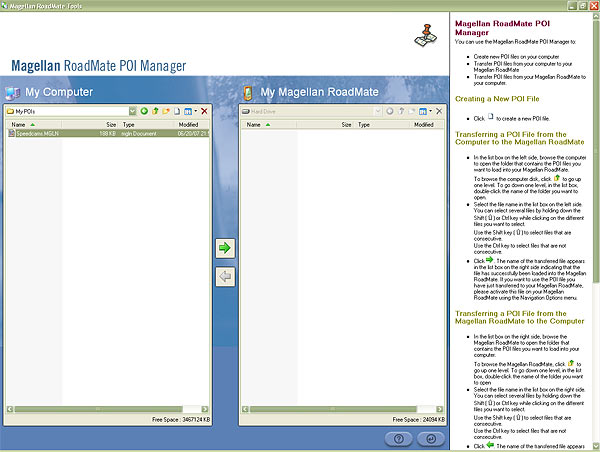Viewport: 600px width, 452px height.
Task: Open help with the question mark button
Action: coord(398,439)
